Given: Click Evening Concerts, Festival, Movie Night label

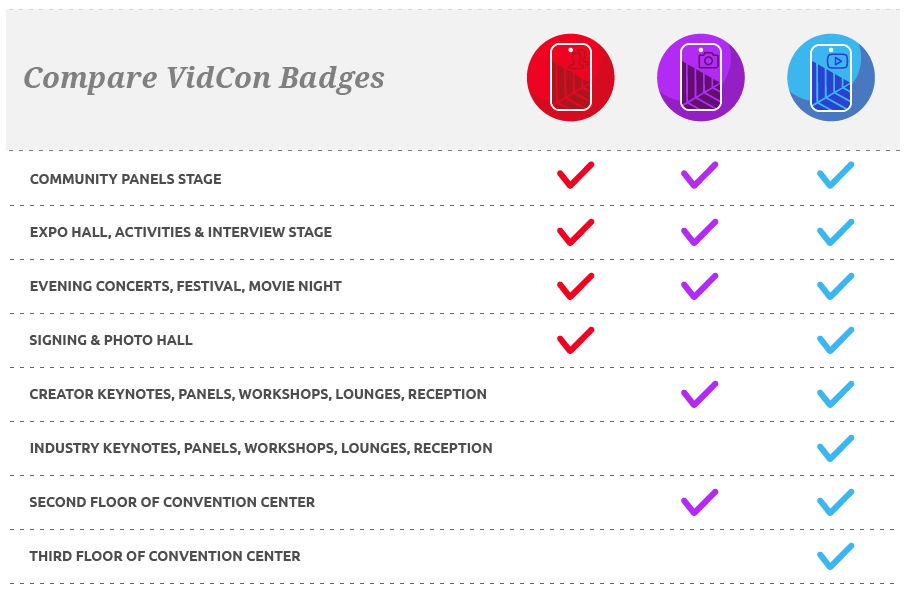Looking at the screenshot, I should coord(186,287).
